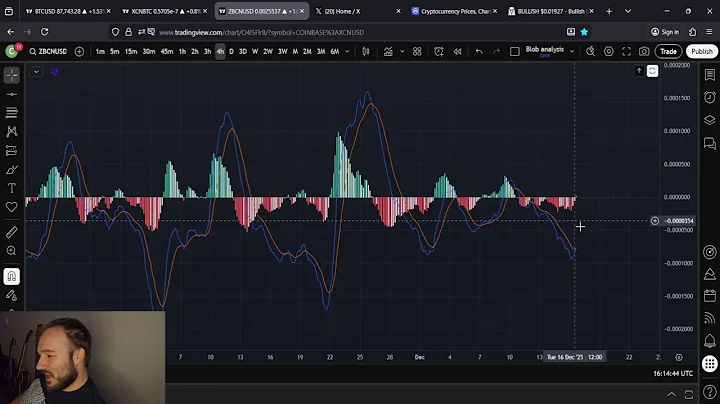Expand the timeframe dropdown arrow

point(347,51)
